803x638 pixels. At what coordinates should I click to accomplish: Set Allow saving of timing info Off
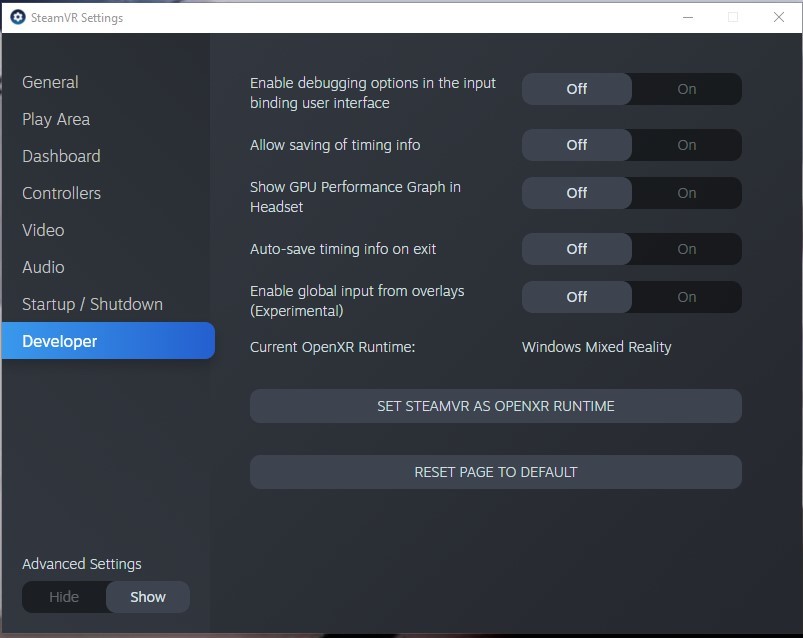point(577,145)
